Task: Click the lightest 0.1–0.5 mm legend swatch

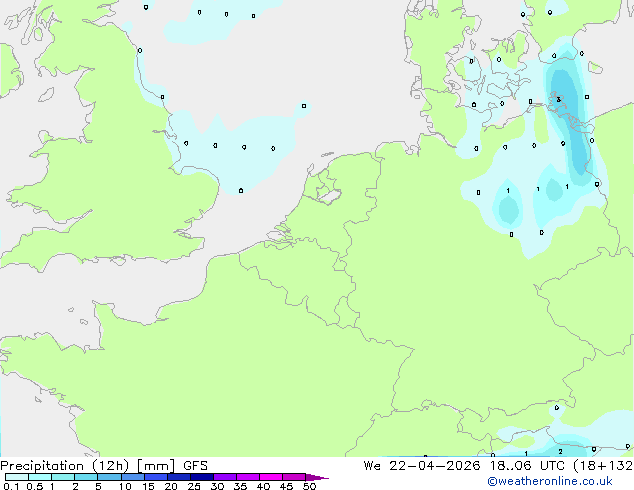Action: (x=17, y=477)
